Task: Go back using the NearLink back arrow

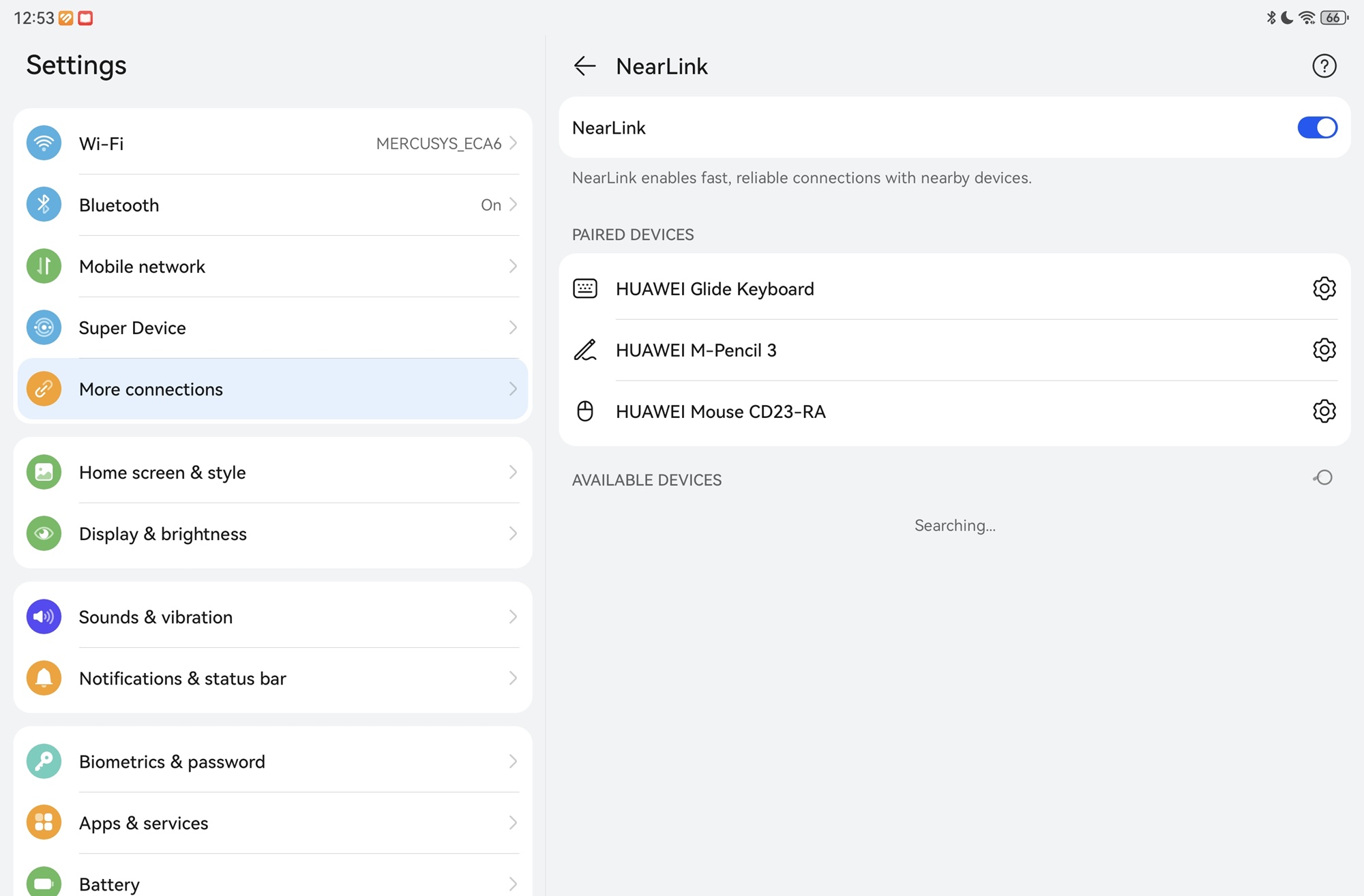Action: point(584,66)
